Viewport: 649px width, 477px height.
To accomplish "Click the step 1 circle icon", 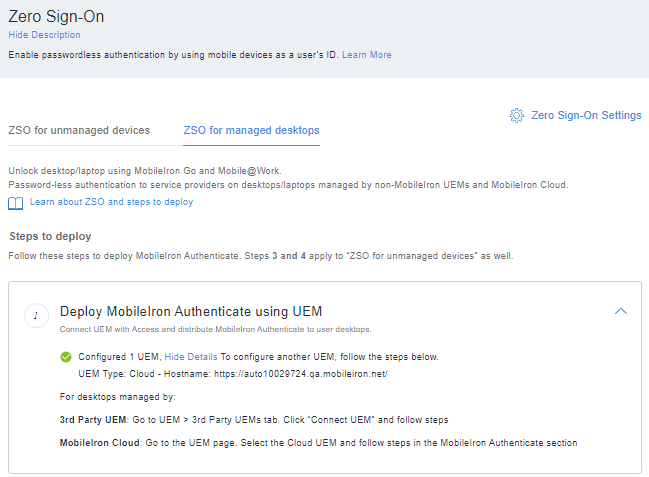I will click(36, 316).
